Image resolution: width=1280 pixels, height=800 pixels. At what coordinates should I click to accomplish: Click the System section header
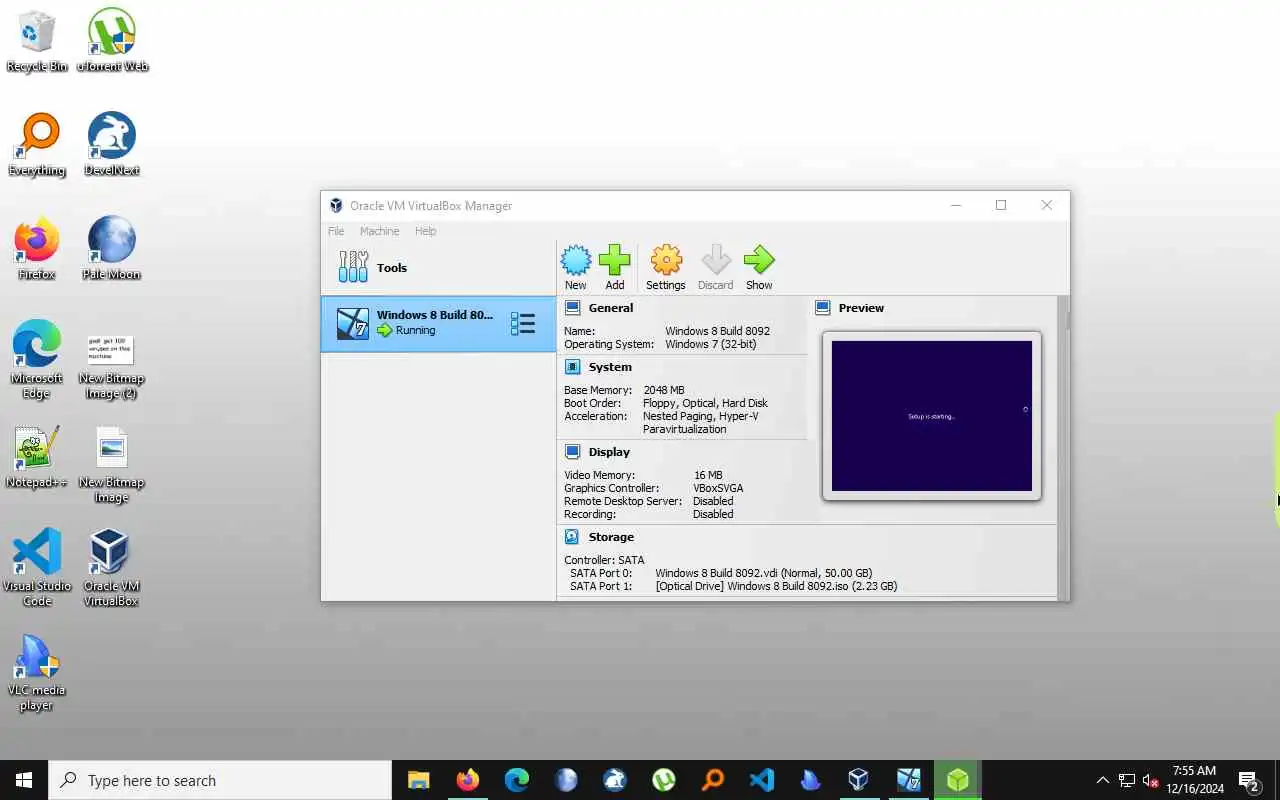609,367
